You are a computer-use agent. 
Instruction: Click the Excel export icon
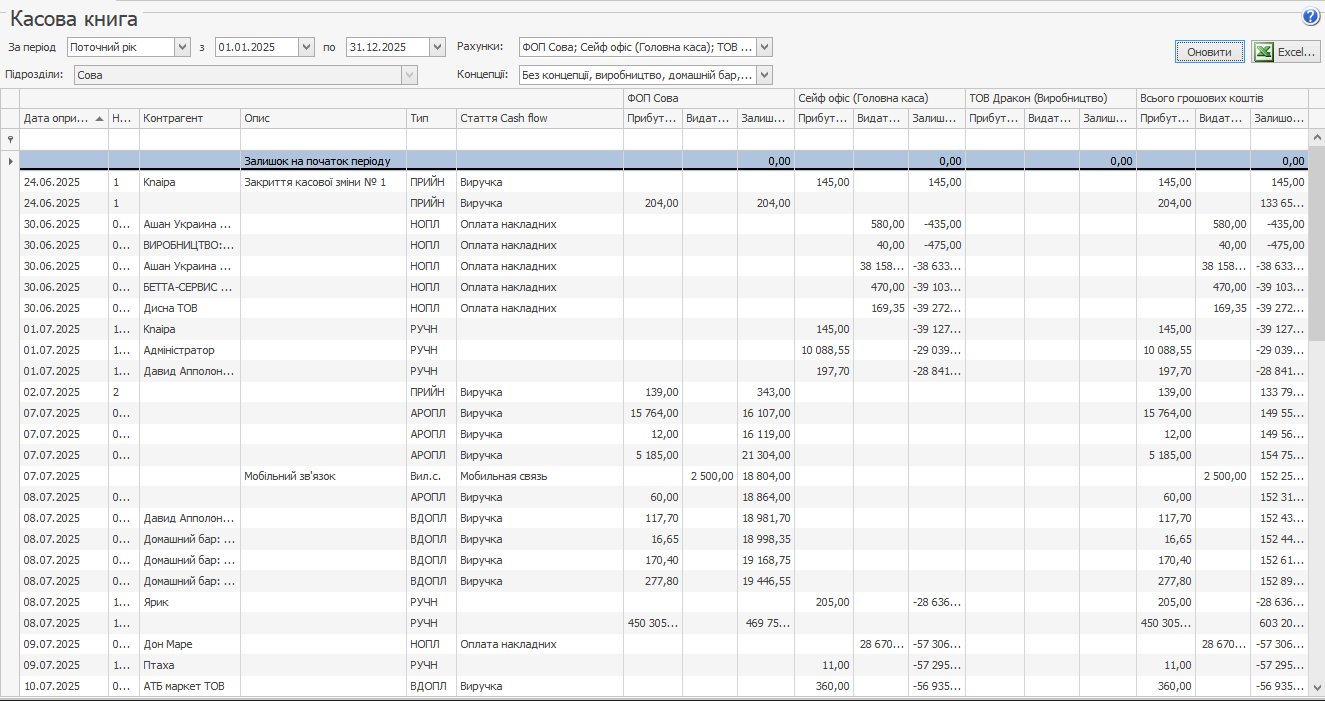pyautogui.click(x=1264, y=52)
